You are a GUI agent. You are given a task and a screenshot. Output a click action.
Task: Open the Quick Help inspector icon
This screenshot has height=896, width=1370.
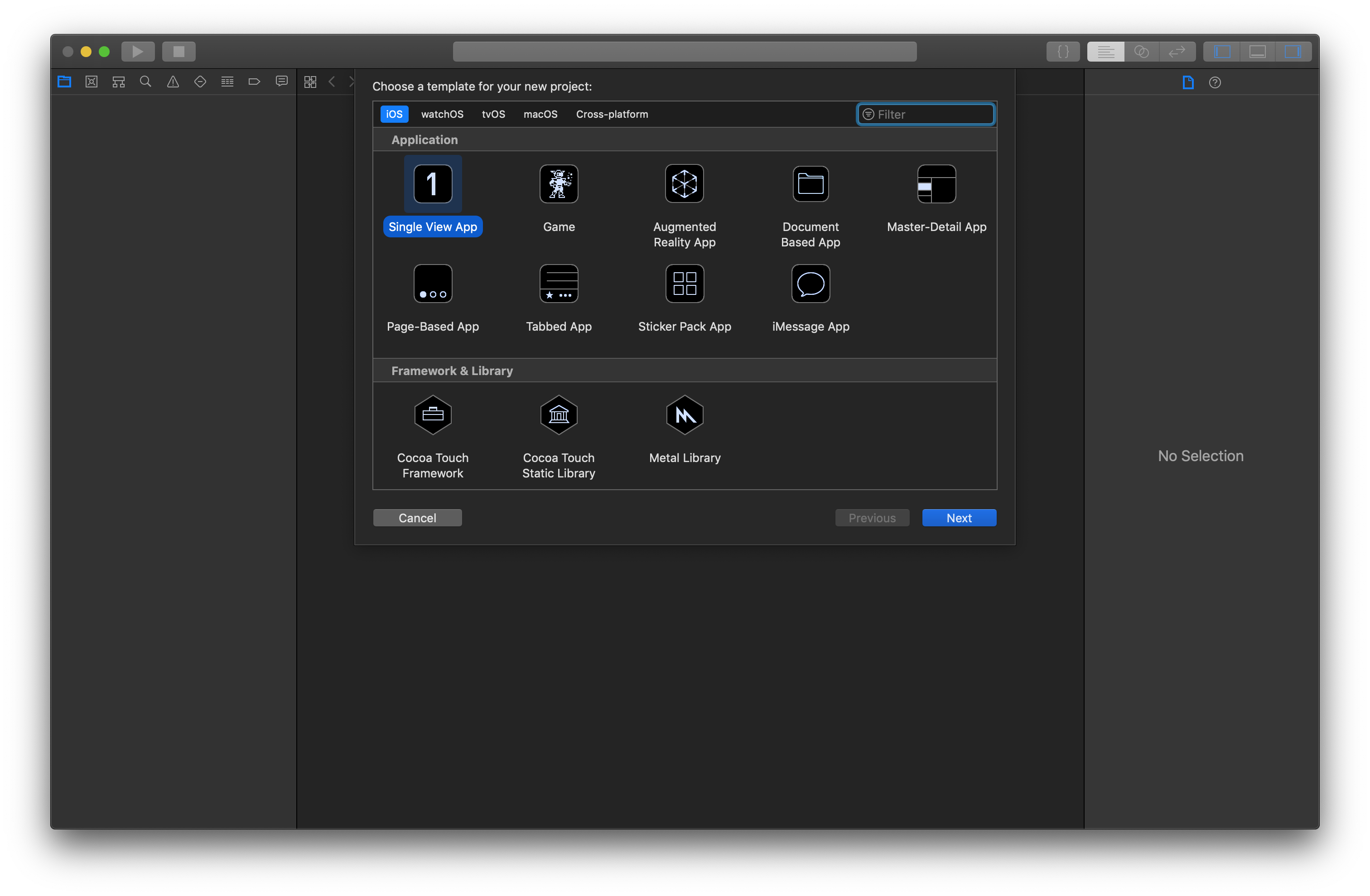[1215, 82]
